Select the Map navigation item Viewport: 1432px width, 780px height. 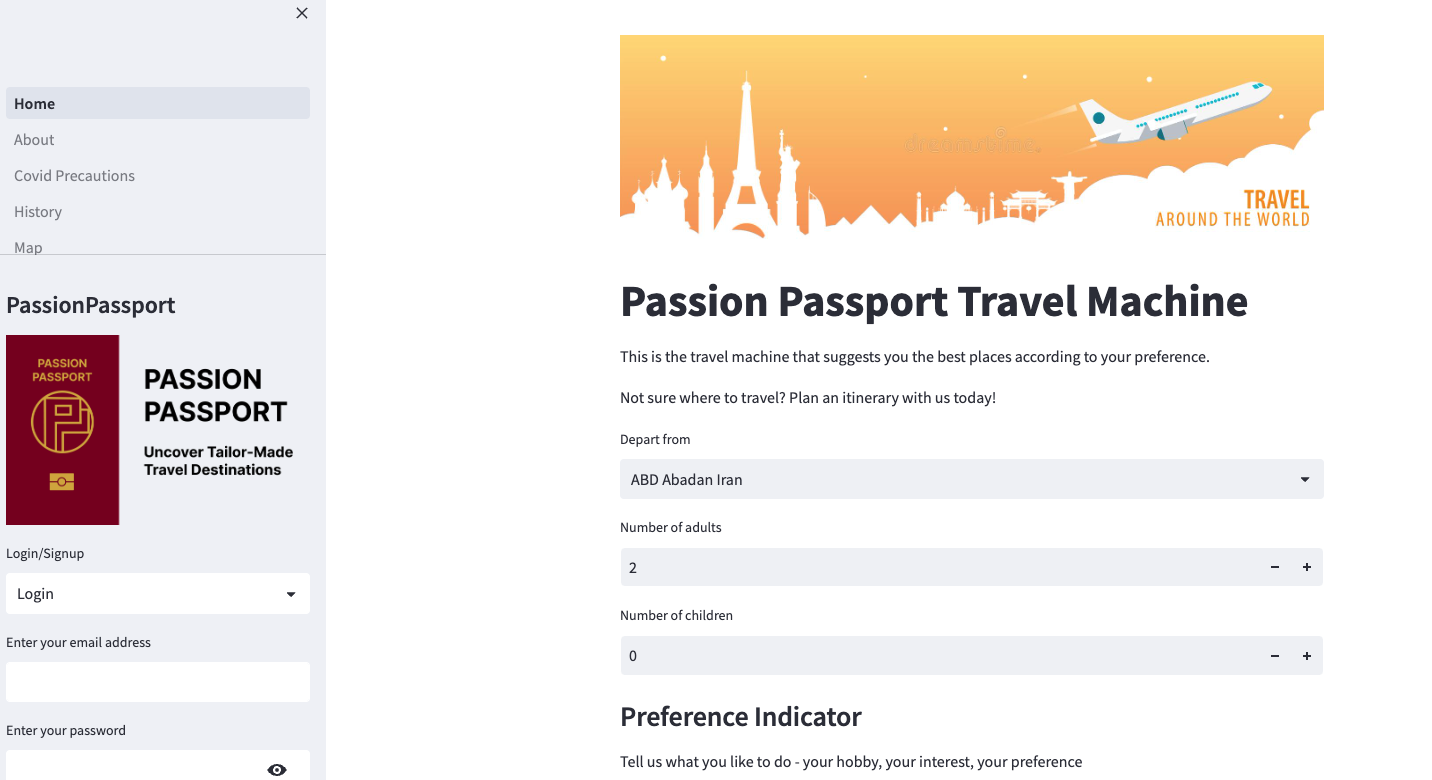(x=28, y=245)
